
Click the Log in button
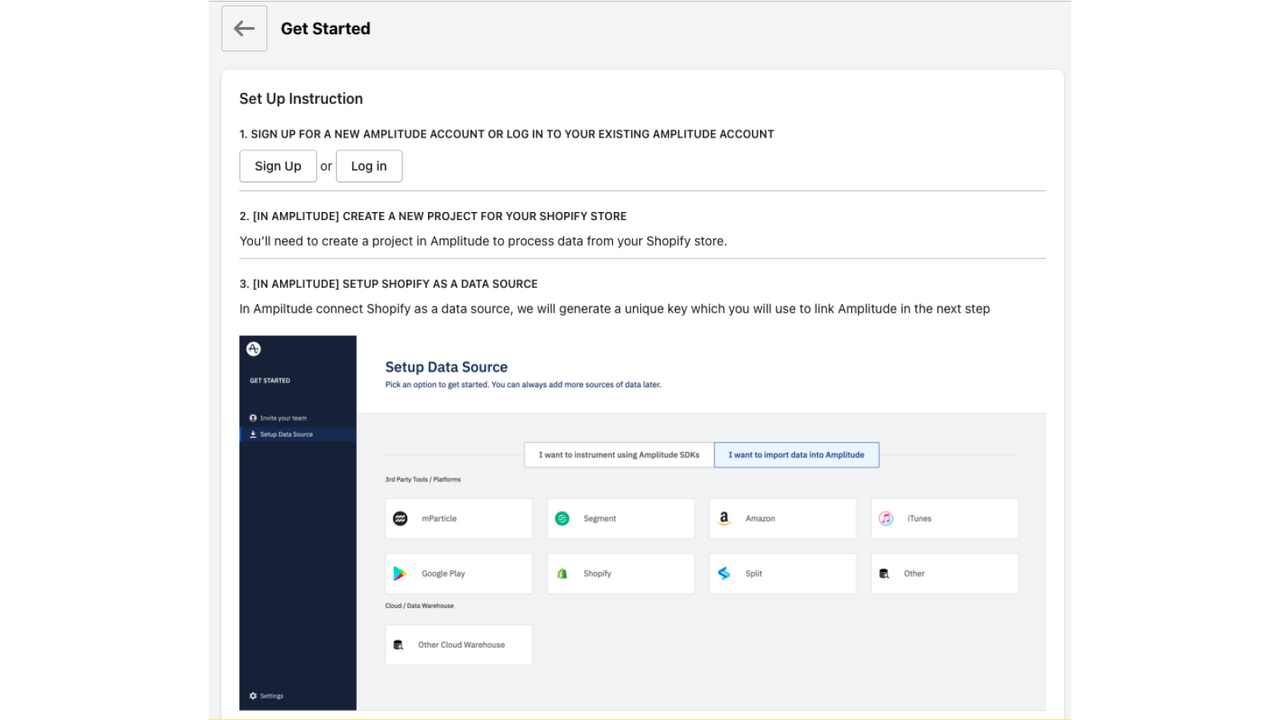[369, 166]
